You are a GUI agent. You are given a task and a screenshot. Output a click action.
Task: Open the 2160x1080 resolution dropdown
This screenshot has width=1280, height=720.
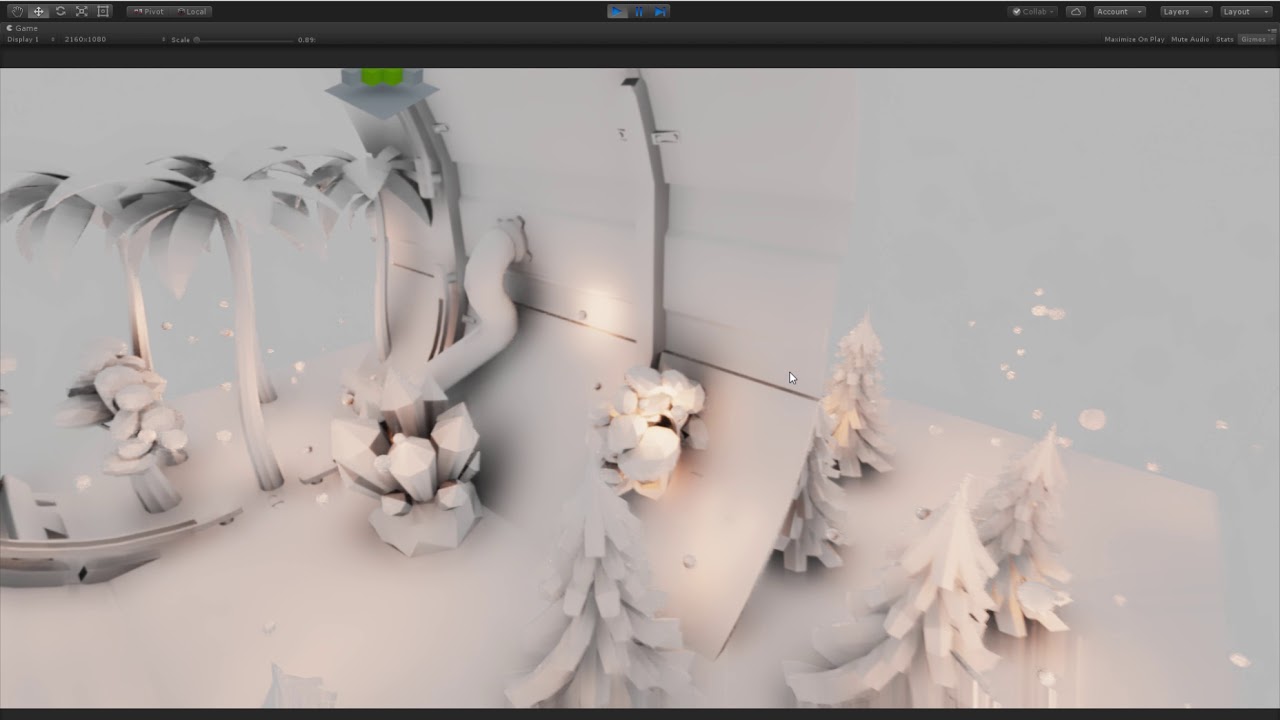pyautogui.click(x=113, y=39)
